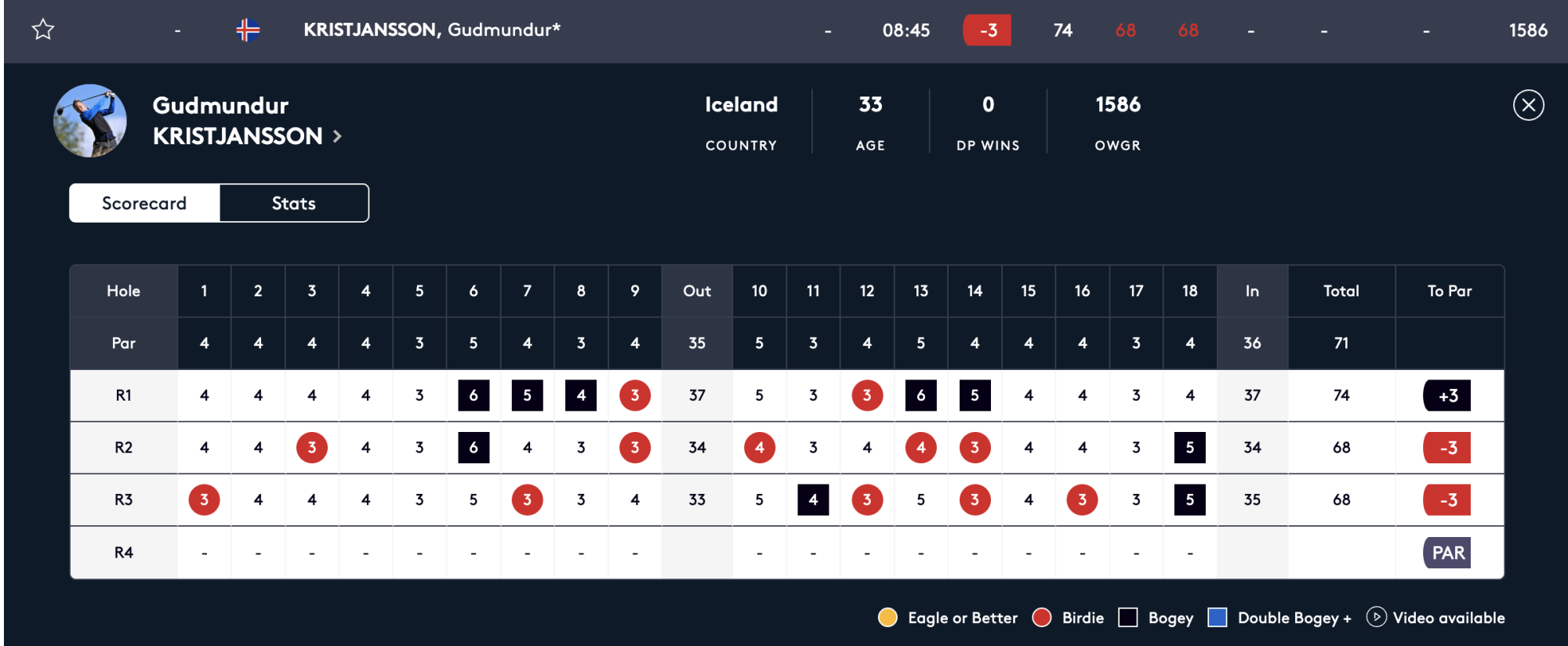Click the player name Gudmundur KRISTJANSSON link
1568x646 pixels.
237,121
